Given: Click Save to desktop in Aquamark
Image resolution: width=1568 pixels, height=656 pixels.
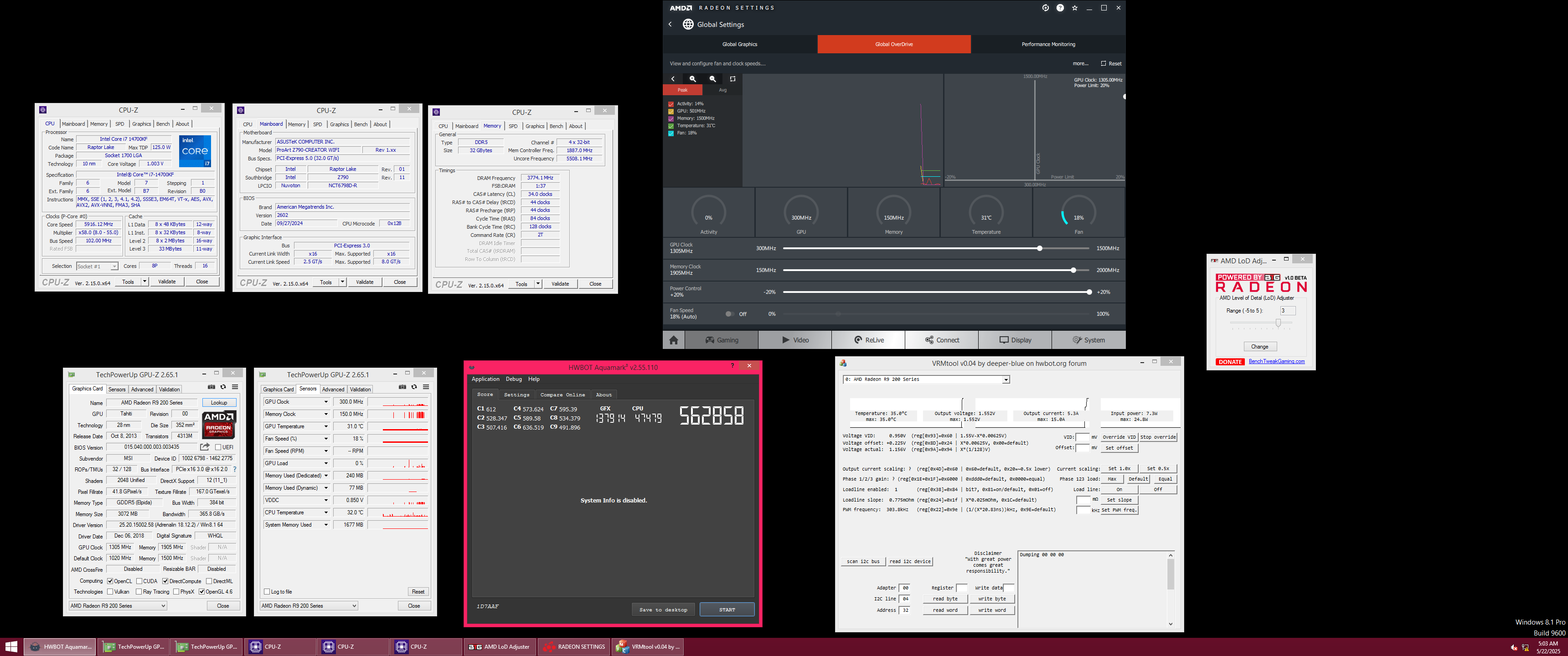Looking at the screenshot, I should point(663,610).
